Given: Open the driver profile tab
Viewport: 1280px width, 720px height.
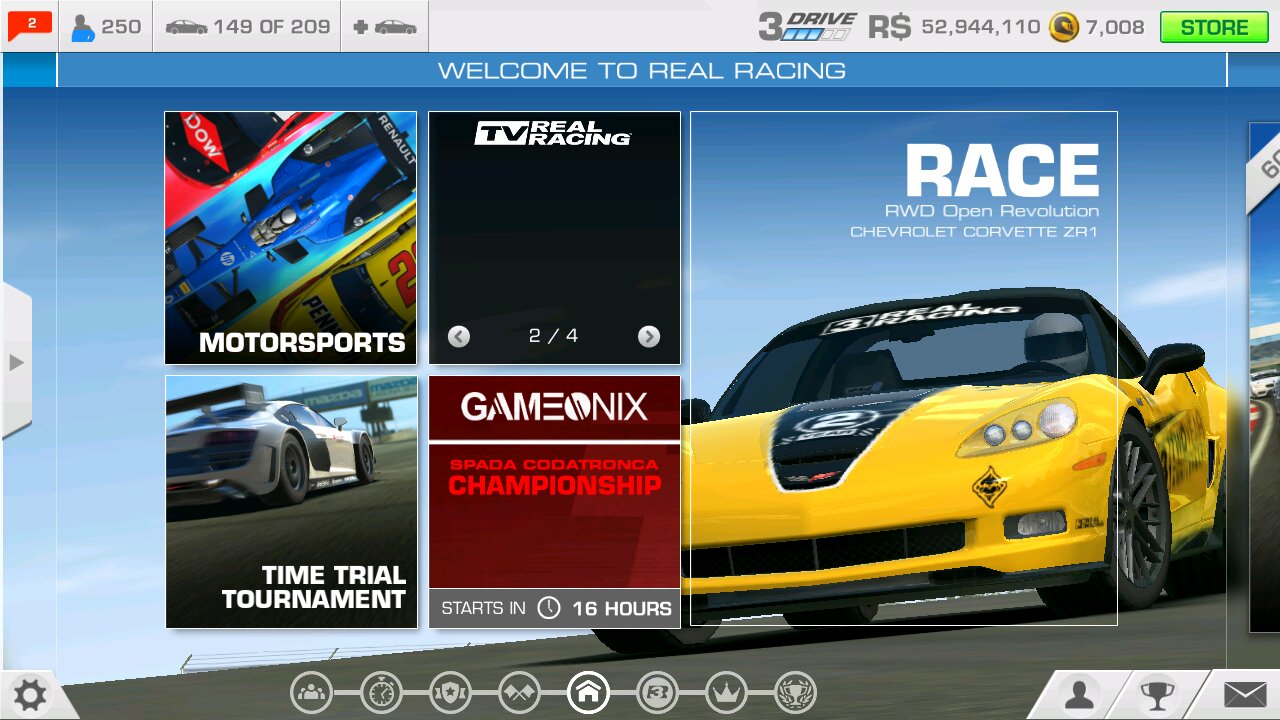Looking at the screenshot, I should point(1079,695).
